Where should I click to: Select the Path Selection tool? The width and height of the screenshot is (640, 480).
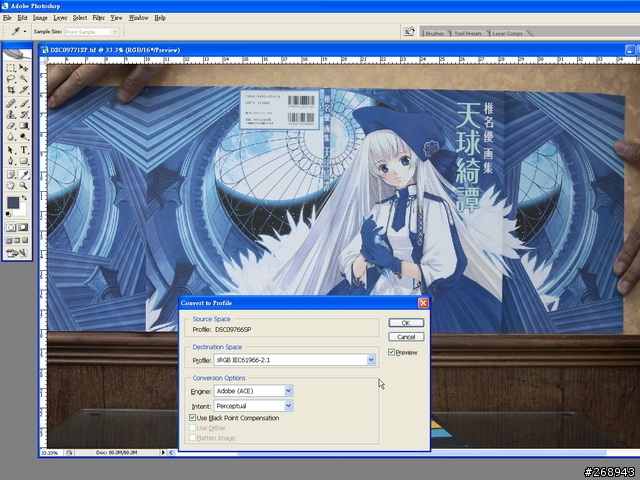point(11,150)
